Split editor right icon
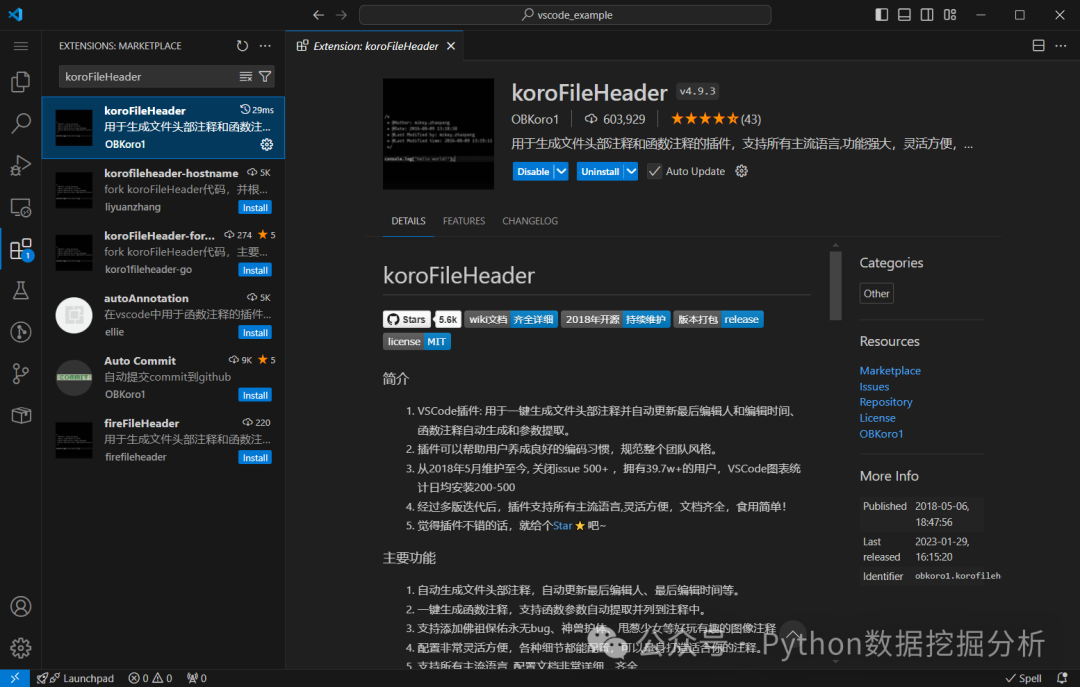The image size is (1080, 687). coord(1039,45)
